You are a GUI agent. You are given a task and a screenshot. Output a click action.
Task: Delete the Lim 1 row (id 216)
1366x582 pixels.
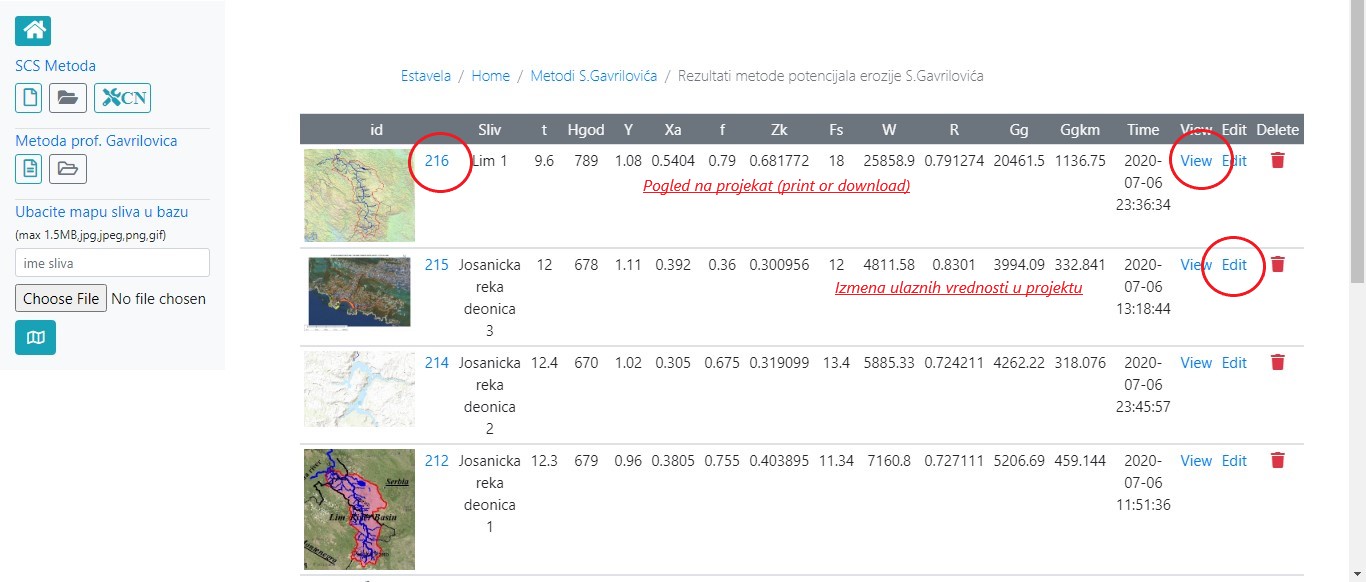click(1277, 160)
